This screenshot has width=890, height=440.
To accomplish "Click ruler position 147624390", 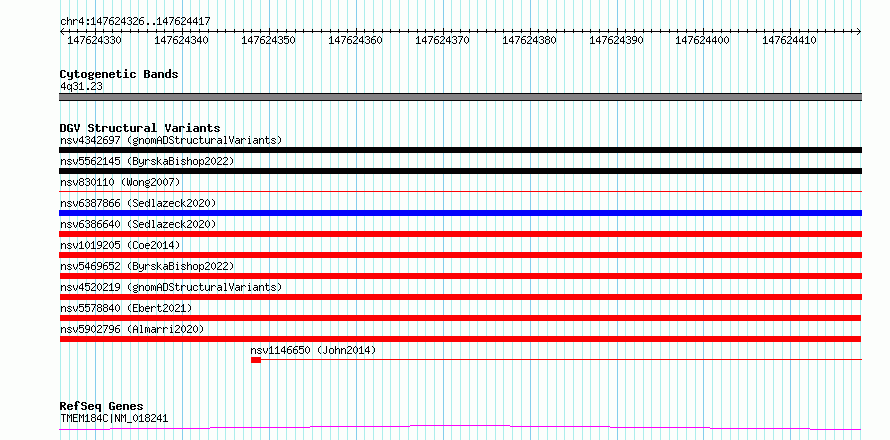I will [616, 40].
